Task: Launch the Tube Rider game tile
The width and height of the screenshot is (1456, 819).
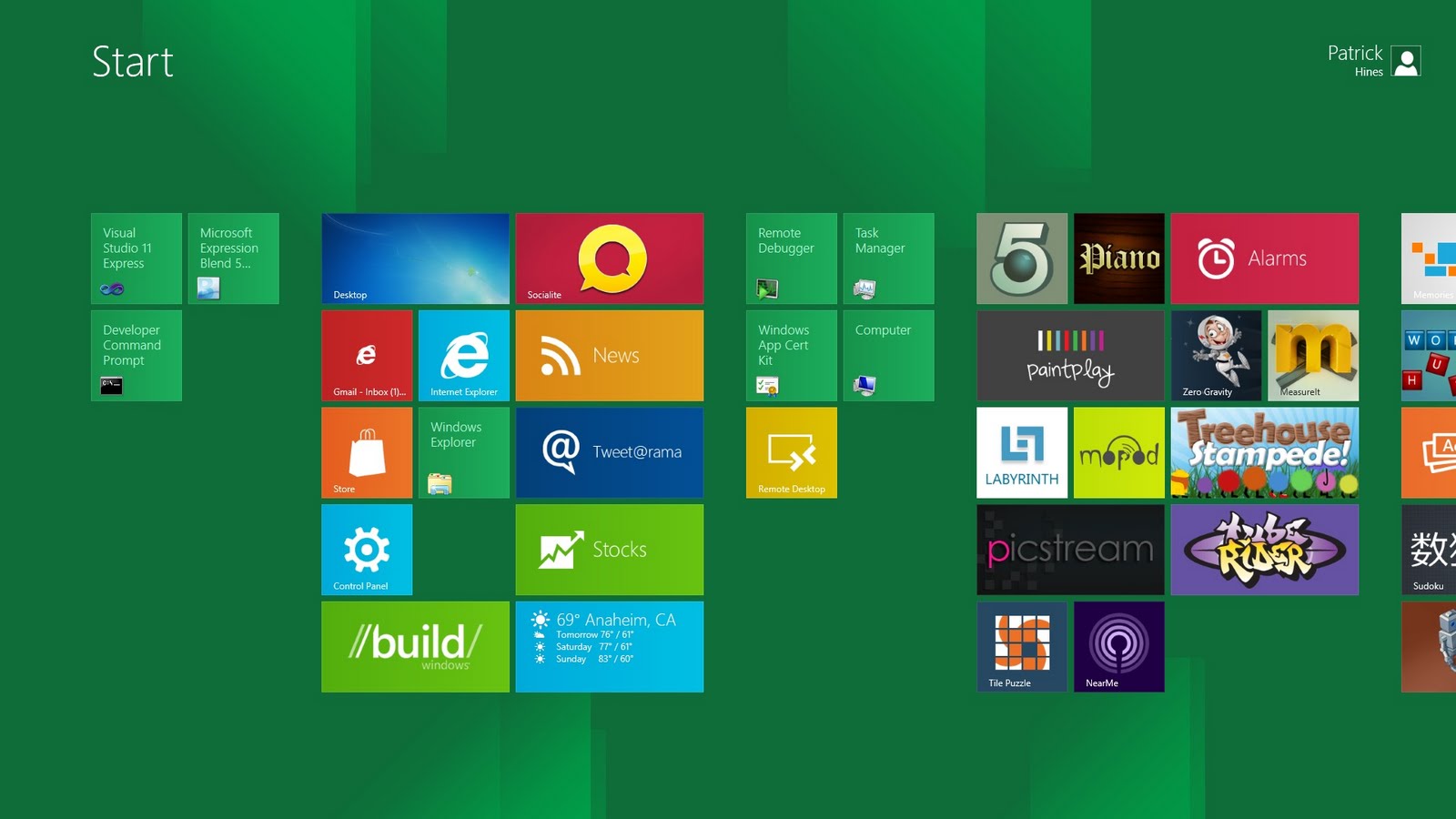Action: [x=1265, y=550]
